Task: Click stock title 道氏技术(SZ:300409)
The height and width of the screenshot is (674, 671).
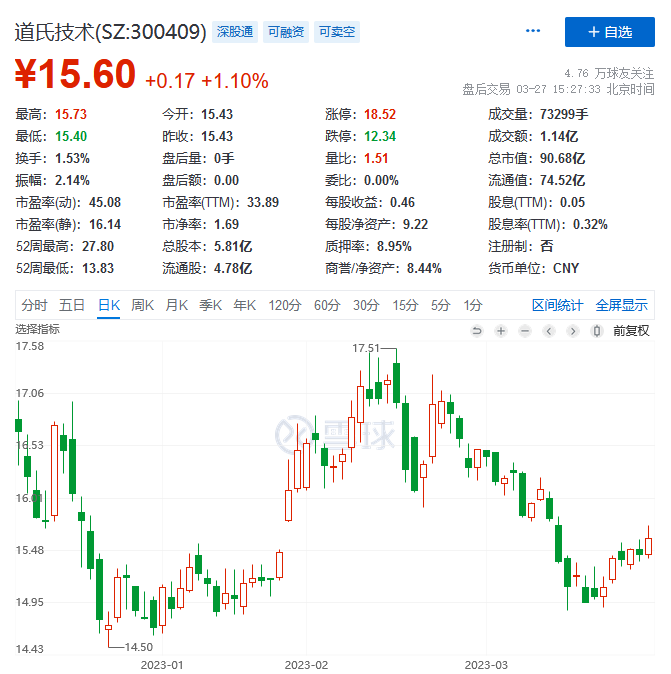Action: tap(111, 32)
